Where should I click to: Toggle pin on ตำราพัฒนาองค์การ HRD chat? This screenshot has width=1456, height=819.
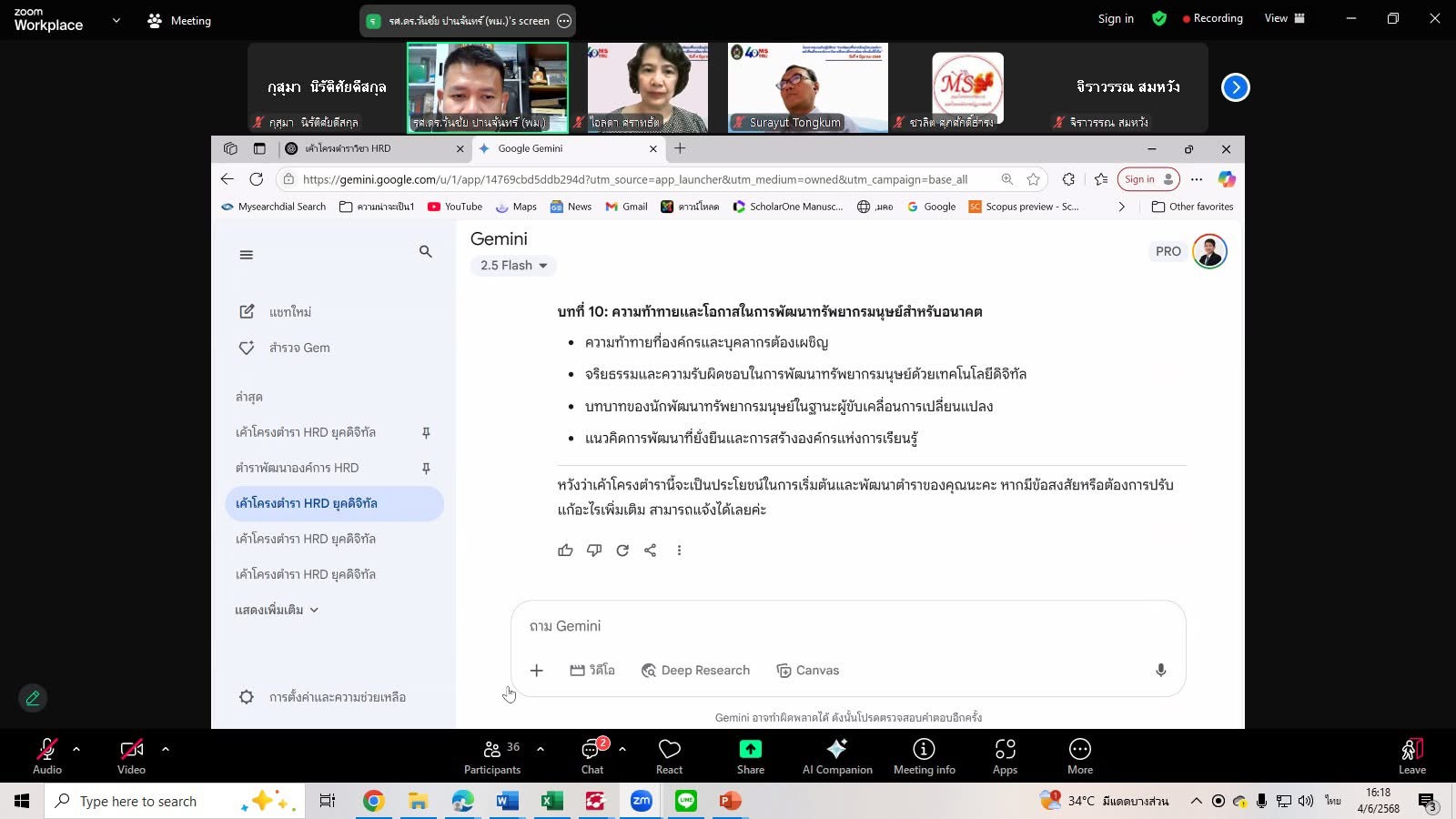click(x=425, y=468)
